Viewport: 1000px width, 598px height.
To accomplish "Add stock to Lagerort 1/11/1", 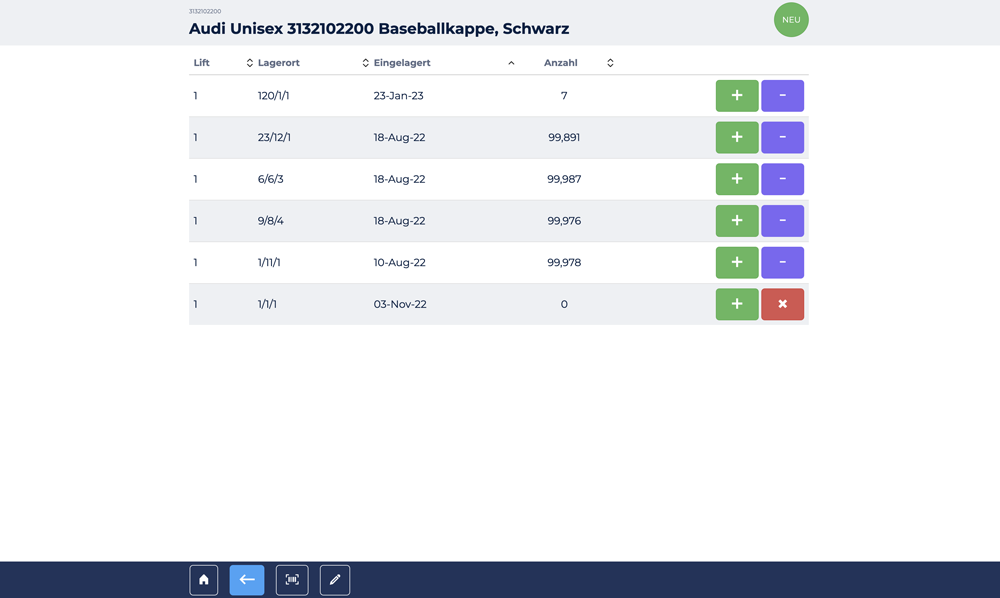I will click(737, 263).
